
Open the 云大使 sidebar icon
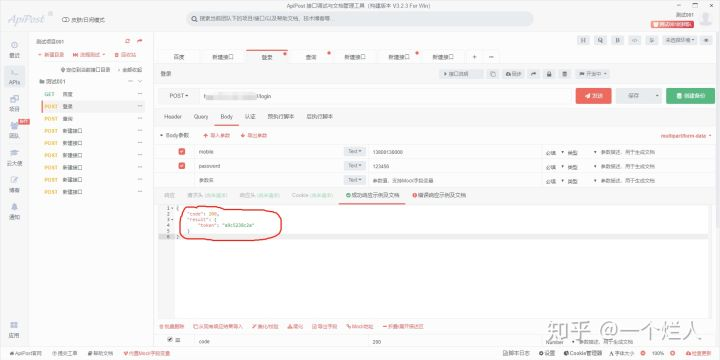pos(15,157)
